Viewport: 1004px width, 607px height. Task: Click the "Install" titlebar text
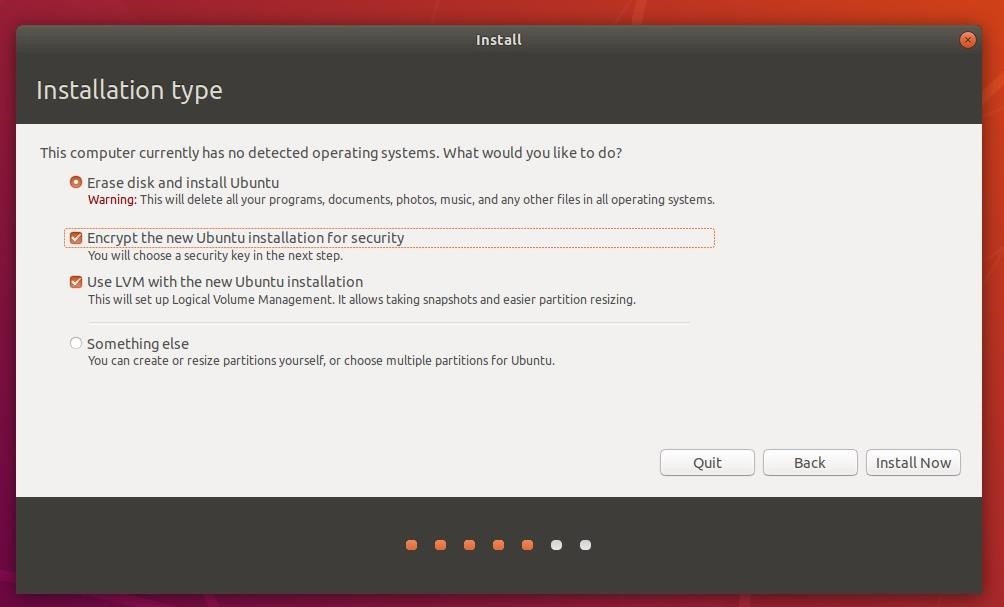tap(498, 40)
